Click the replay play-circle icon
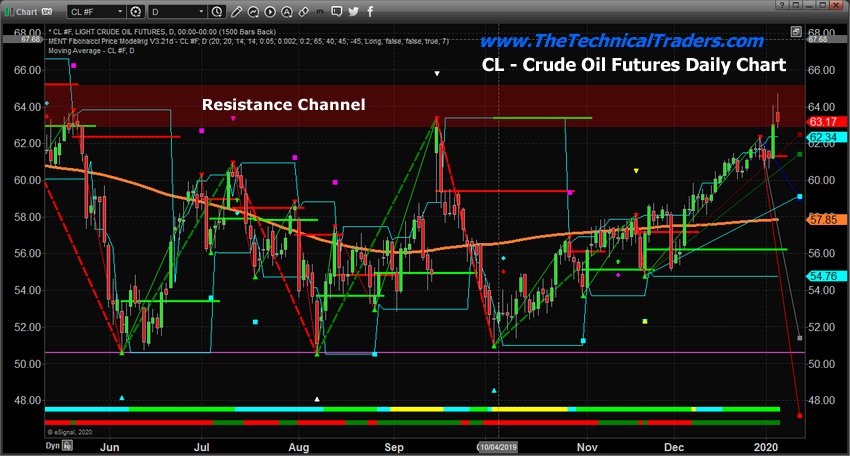The image size is (850, 456). (270, 11)
